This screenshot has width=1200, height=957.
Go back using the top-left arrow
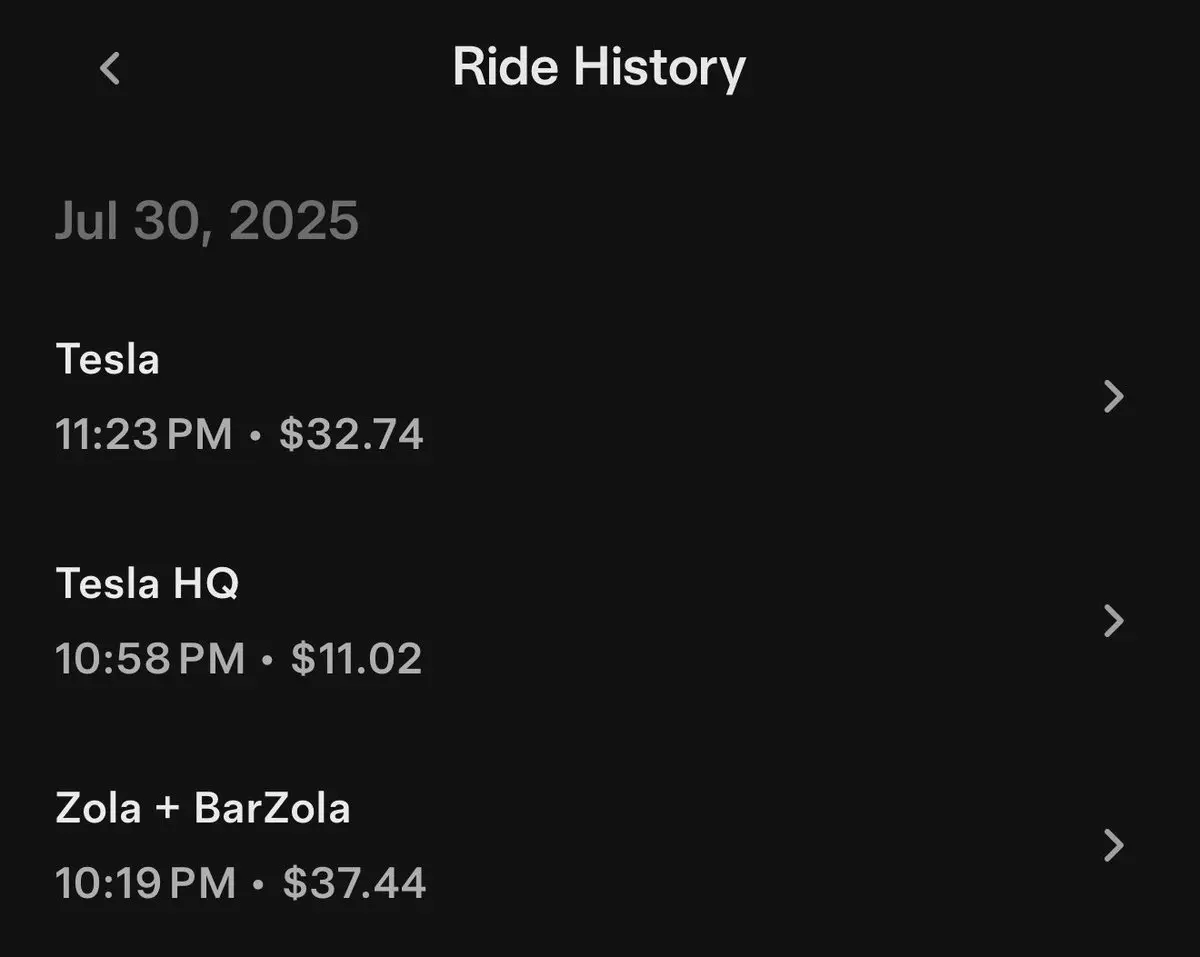coord(110,69)
